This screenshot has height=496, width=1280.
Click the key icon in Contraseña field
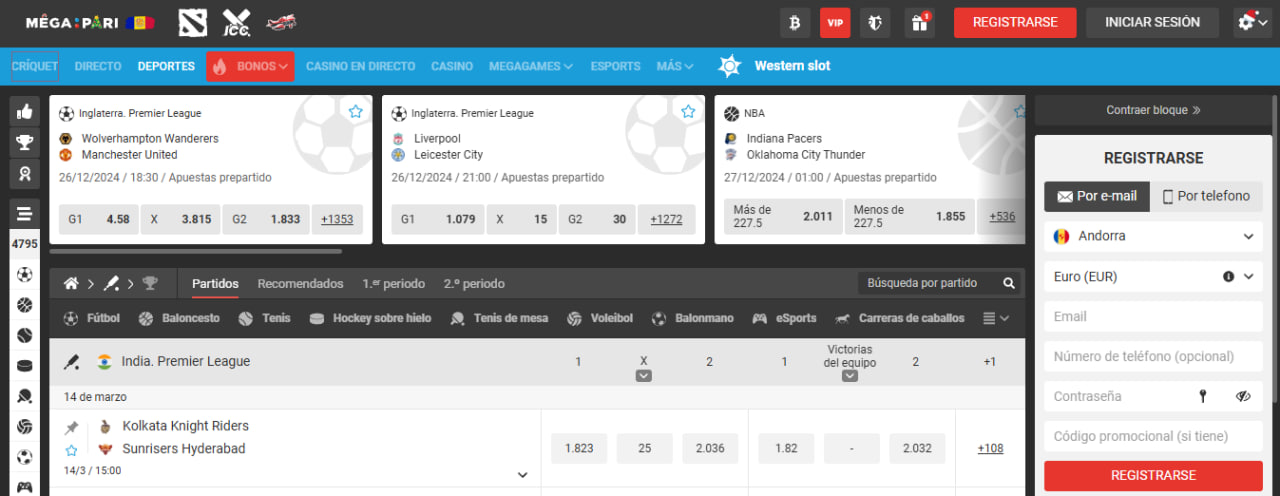pos(1203,396)
